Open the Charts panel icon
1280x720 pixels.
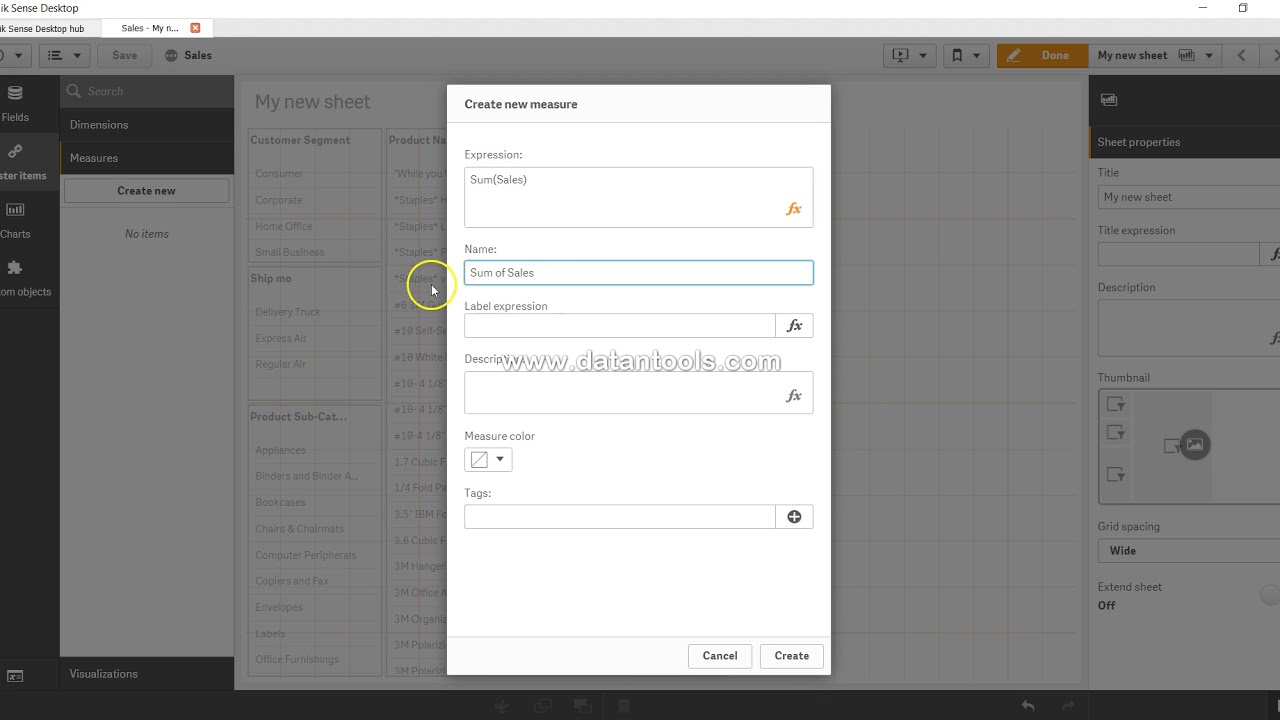(15, 210)
